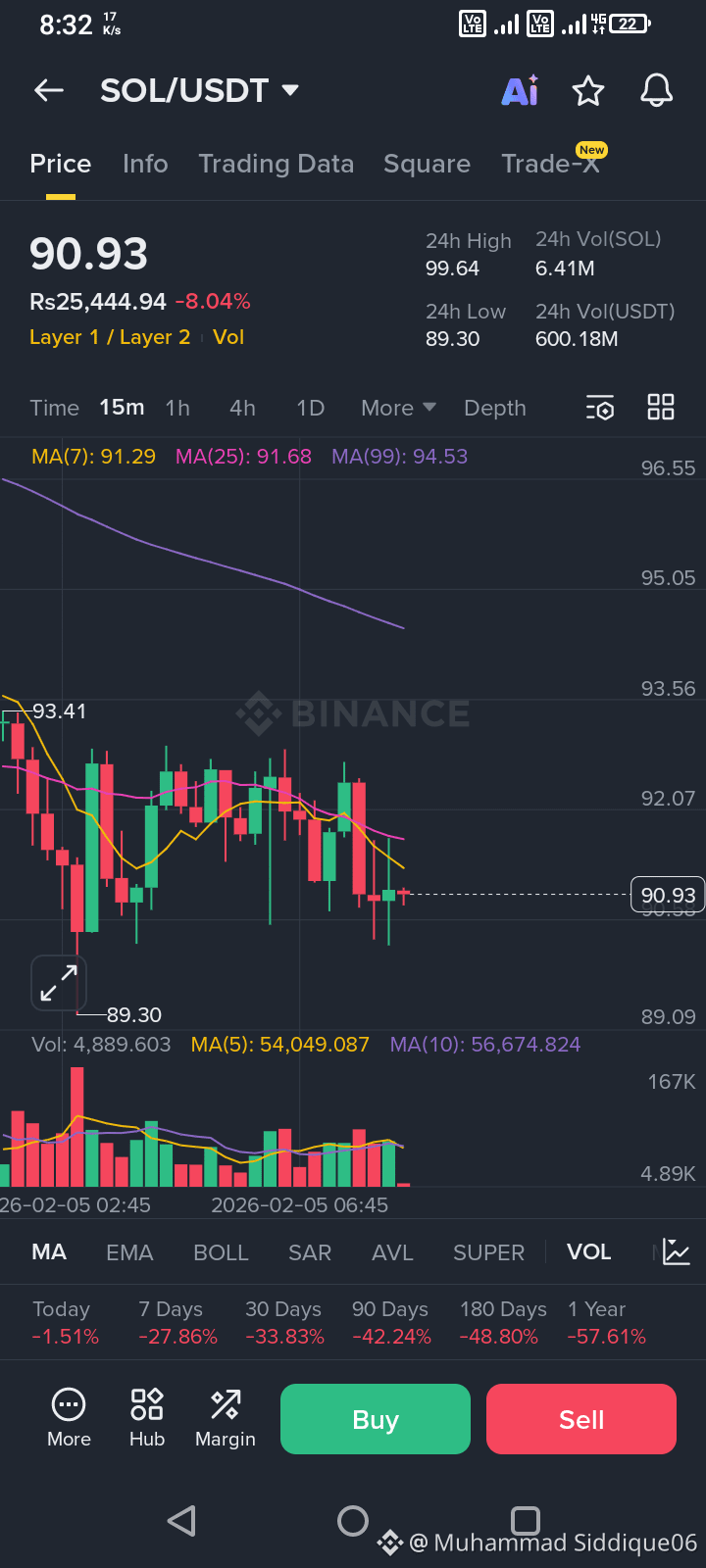This screenshot has width=706, height=1568.
Task: Open the Square tab
Action: coord(427,164)
